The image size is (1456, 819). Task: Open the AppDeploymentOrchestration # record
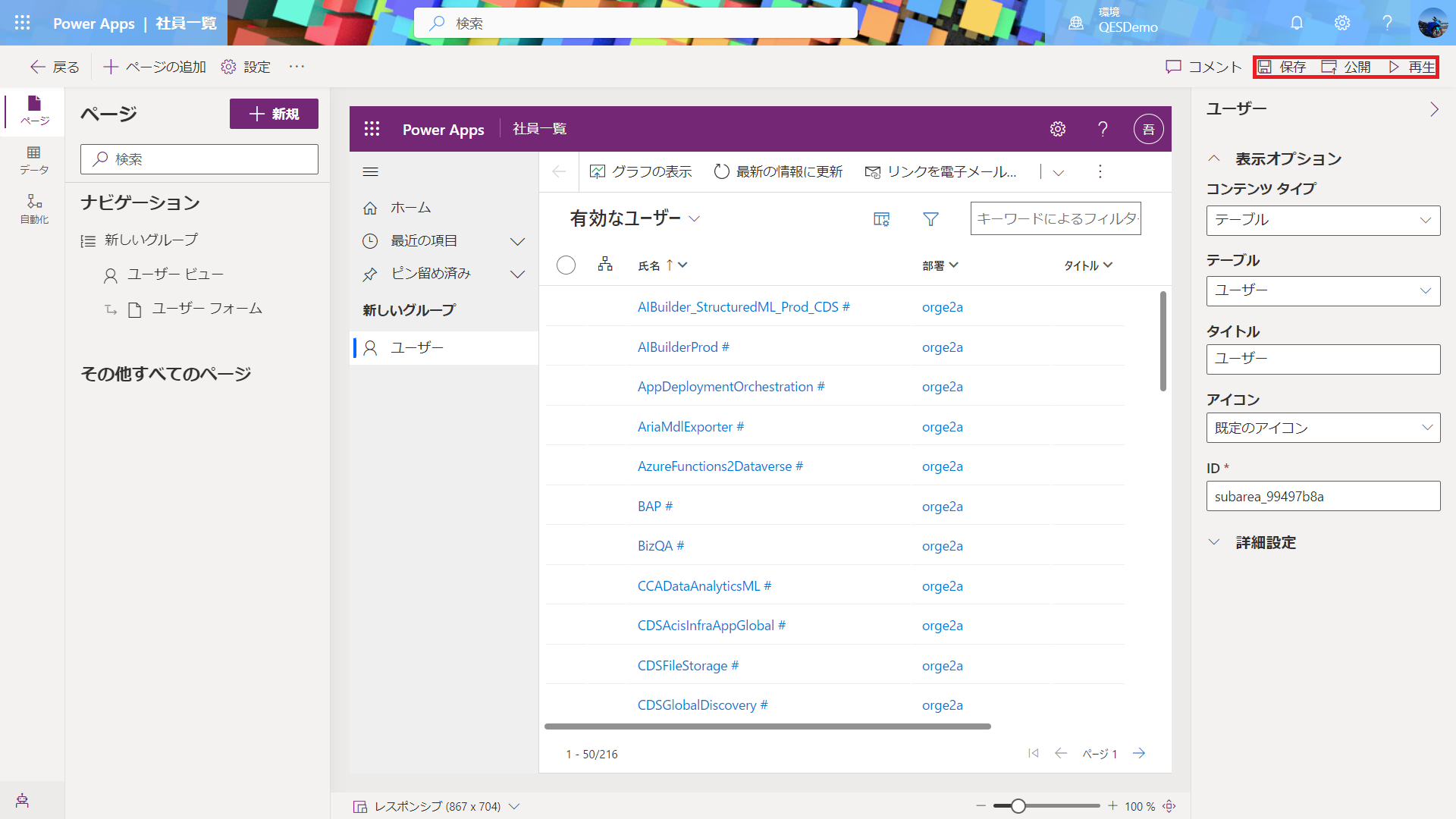731,387
